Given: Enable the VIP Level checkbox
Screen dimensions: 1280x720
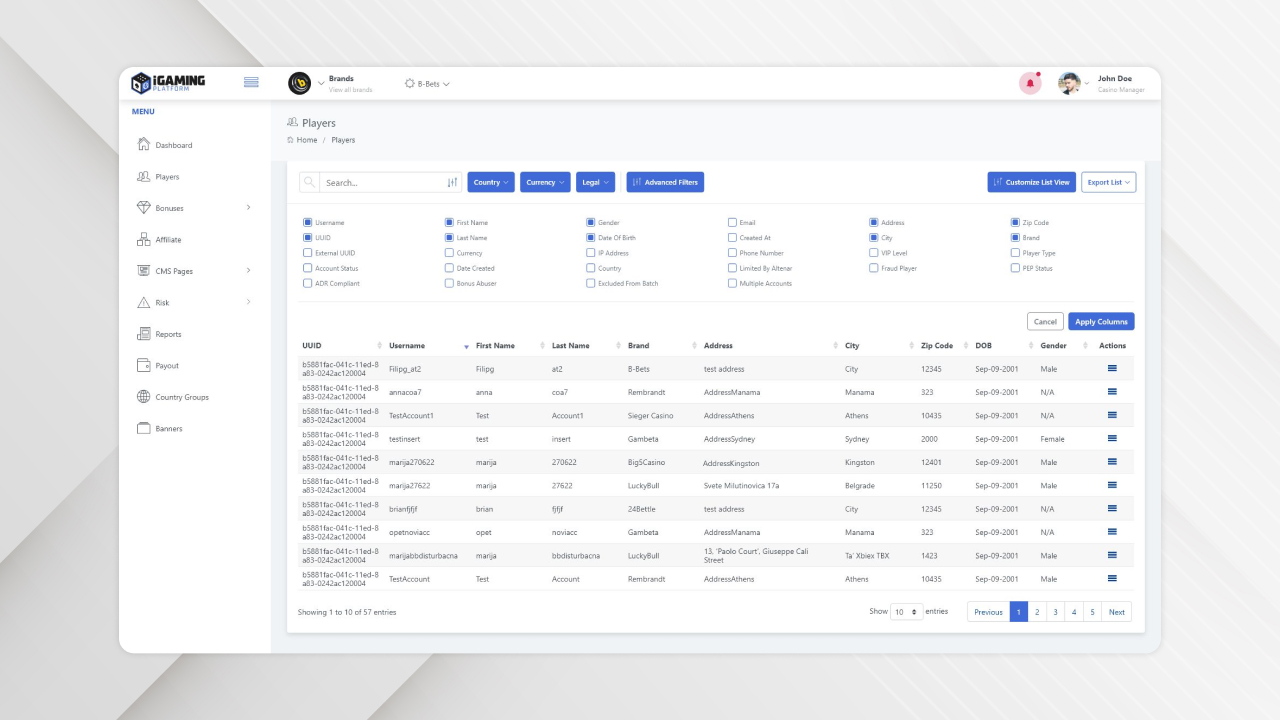Looking at the screenshot, I should click(874, 253).
